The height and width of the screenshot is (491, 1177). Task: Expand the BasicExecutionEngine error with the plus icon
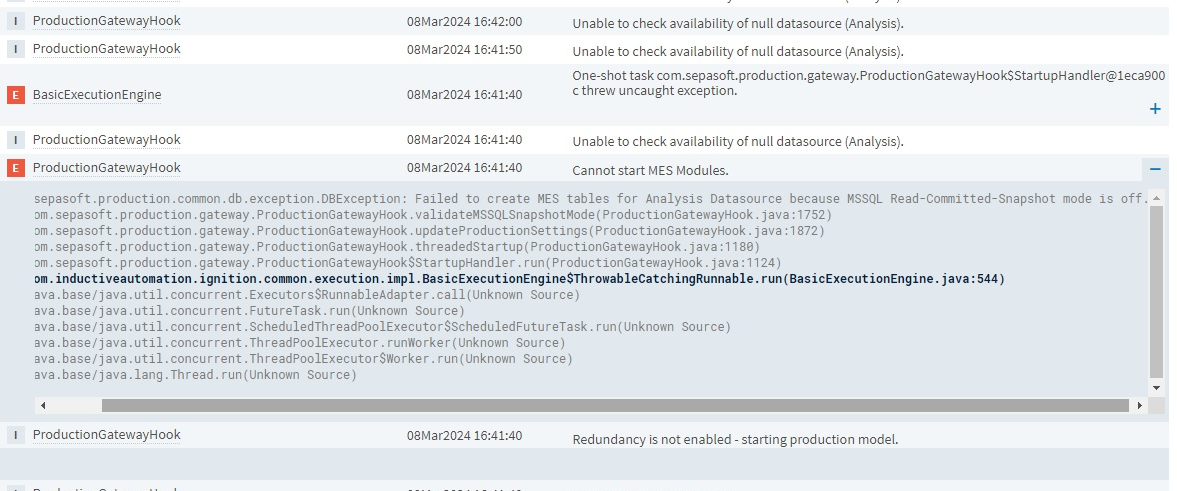(x=1155, y=109)
